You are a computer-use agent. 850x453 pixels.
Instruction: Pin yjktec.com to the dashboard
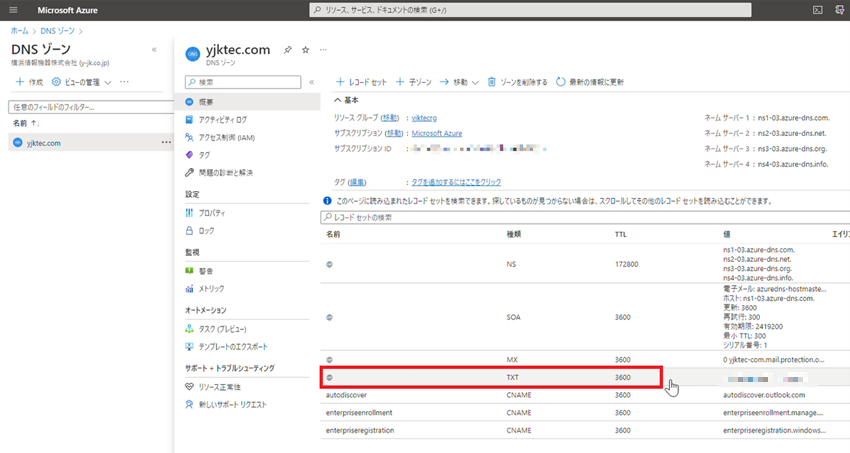(x=288, y=50)
